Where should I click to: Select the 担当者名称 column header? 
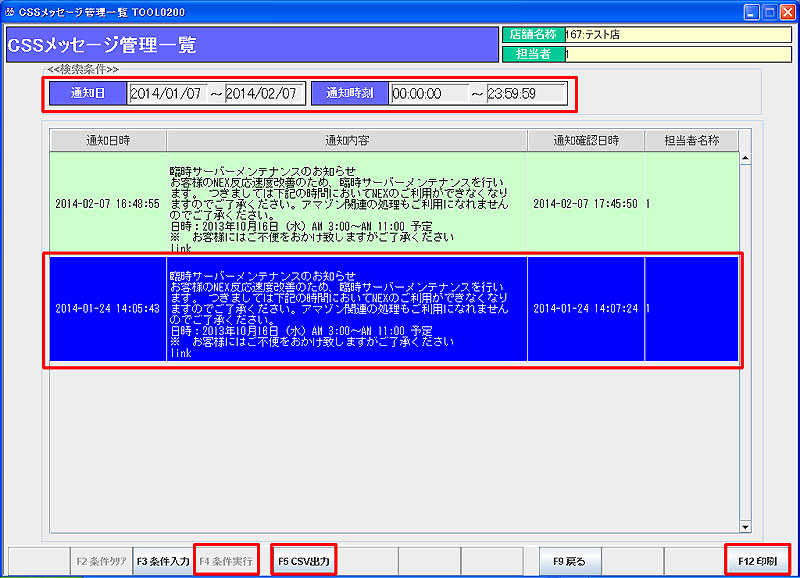pos(691,140)
